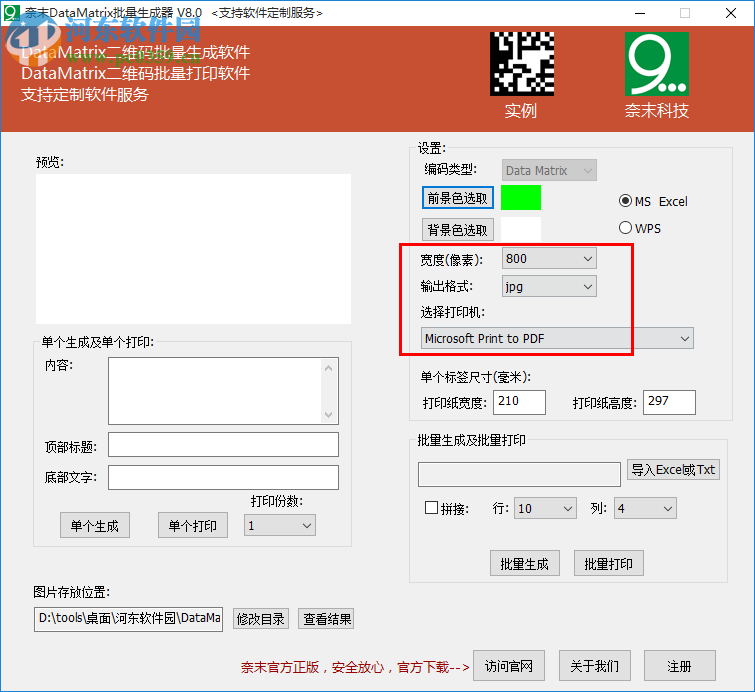Click the 内容 scrollbar up arrow
The width and height of the screenshot is (755, 692).
[328, 368]
